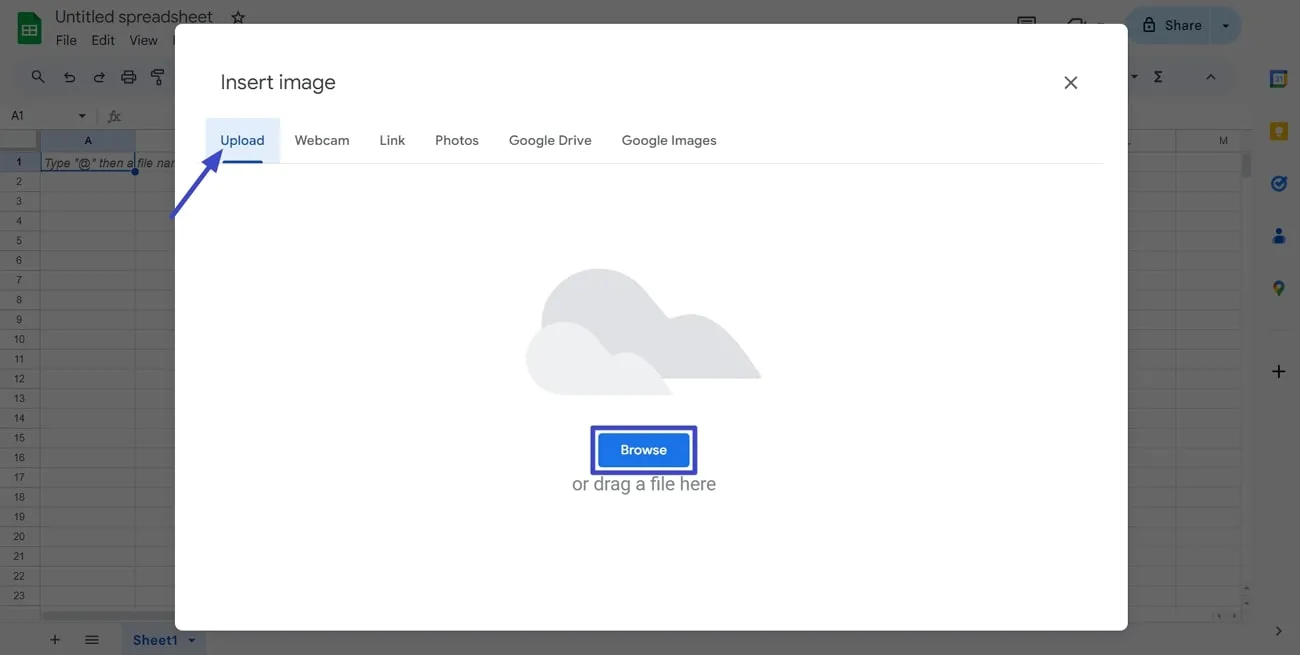Click the fx formula icon
This screenshot has height=655, width=1300.
(114, 116)
